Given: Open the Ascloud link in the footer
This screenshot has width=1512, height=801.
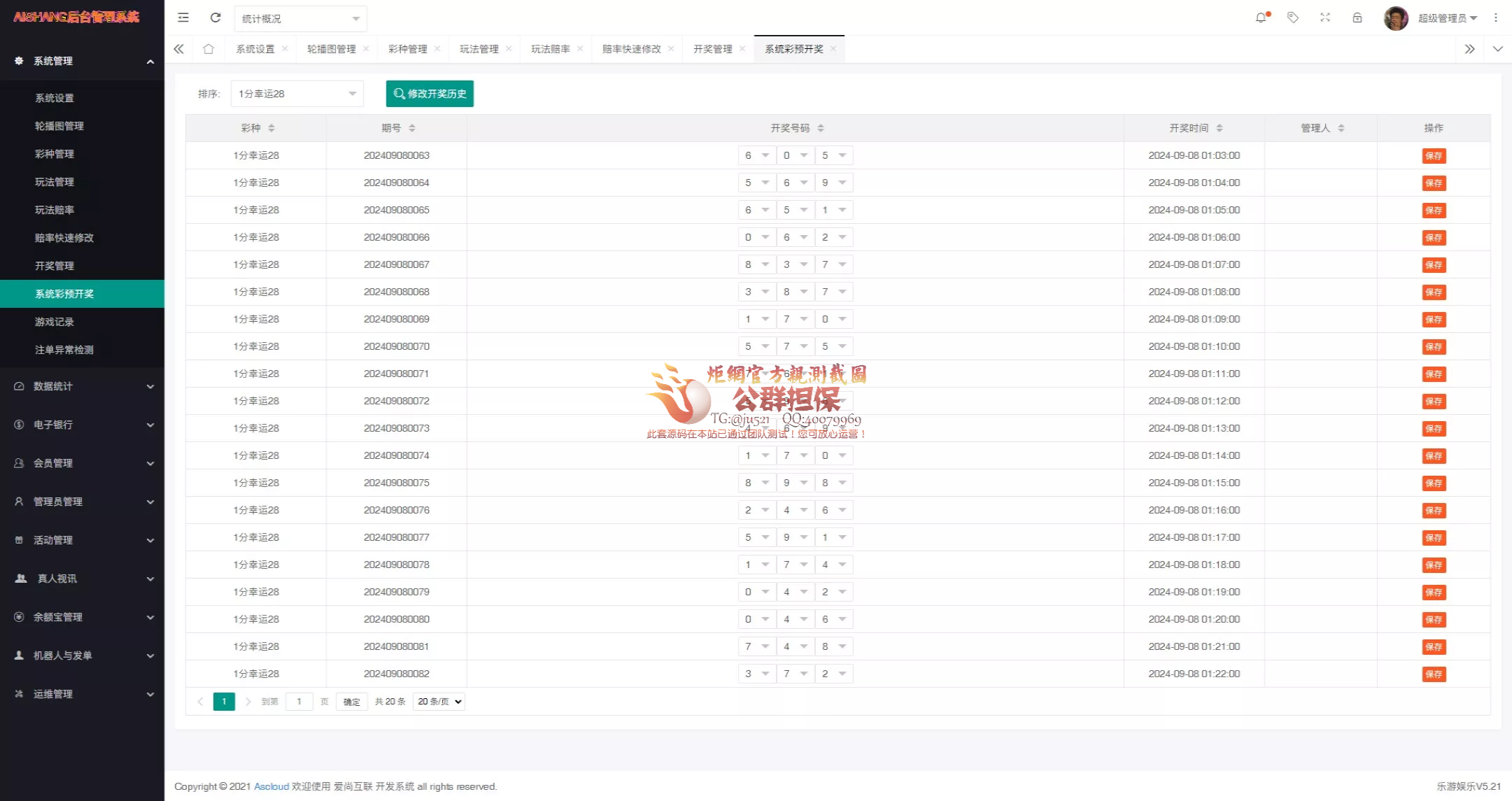Looking at the screenshot, I should coord(271,786).
